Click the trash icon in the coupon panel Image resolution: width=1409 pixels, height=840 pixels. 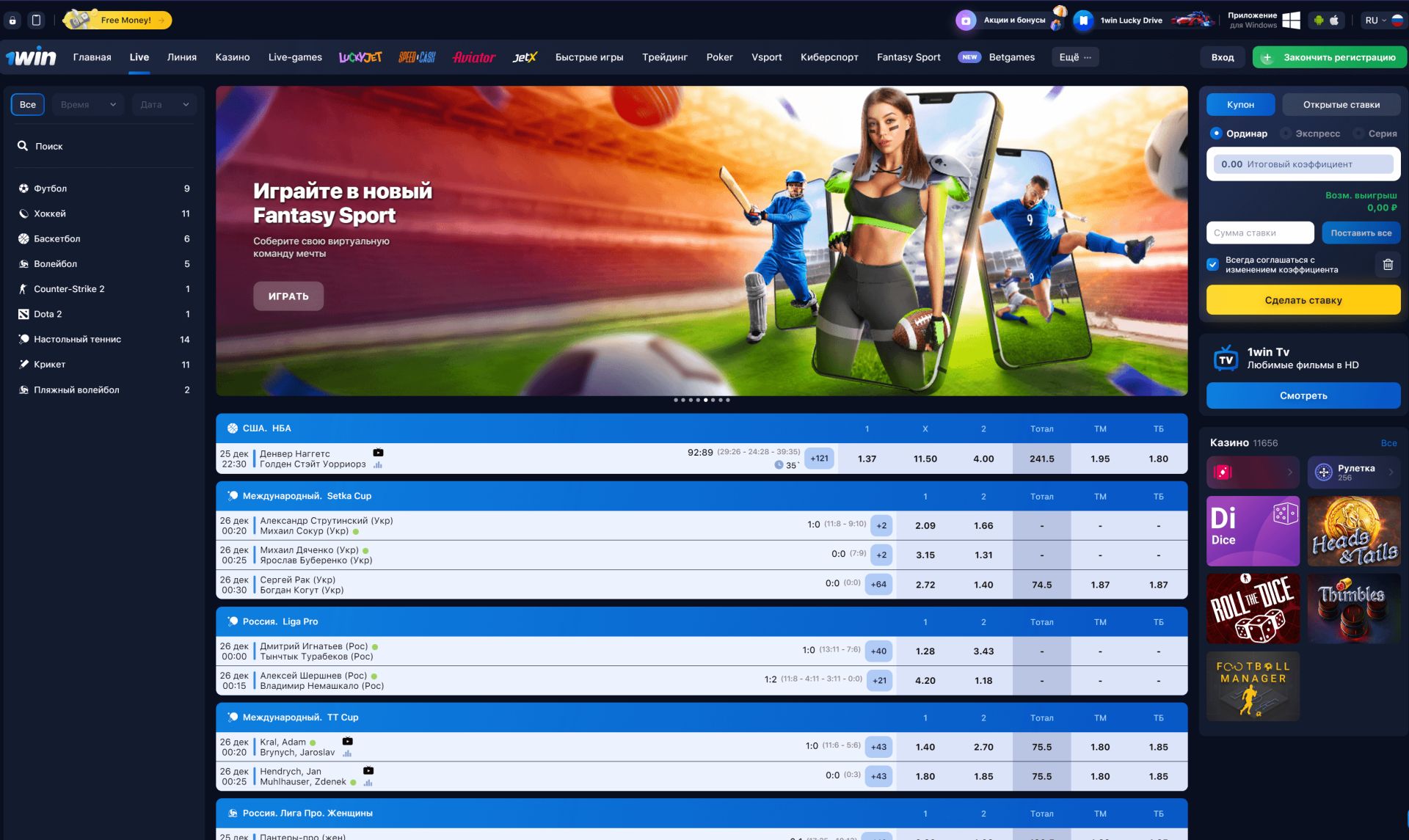click(1387, 264)
